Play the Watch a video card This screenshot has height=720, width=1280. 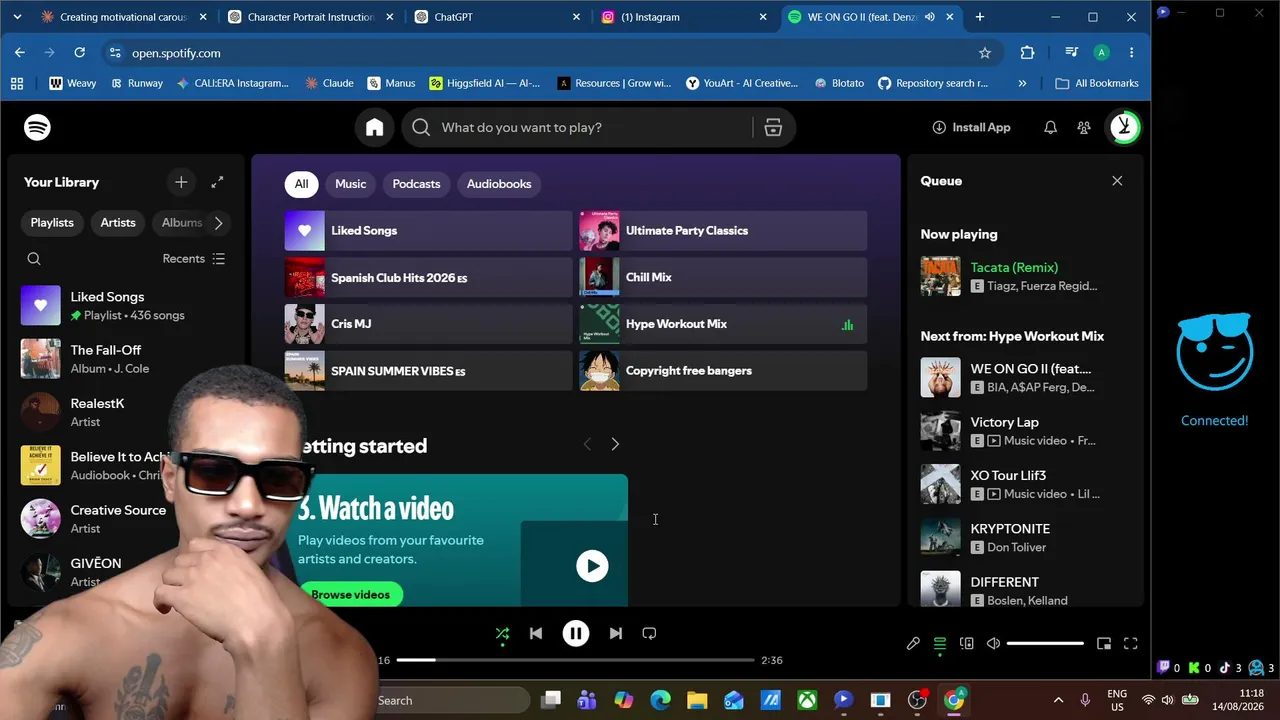tap(592, 566)
